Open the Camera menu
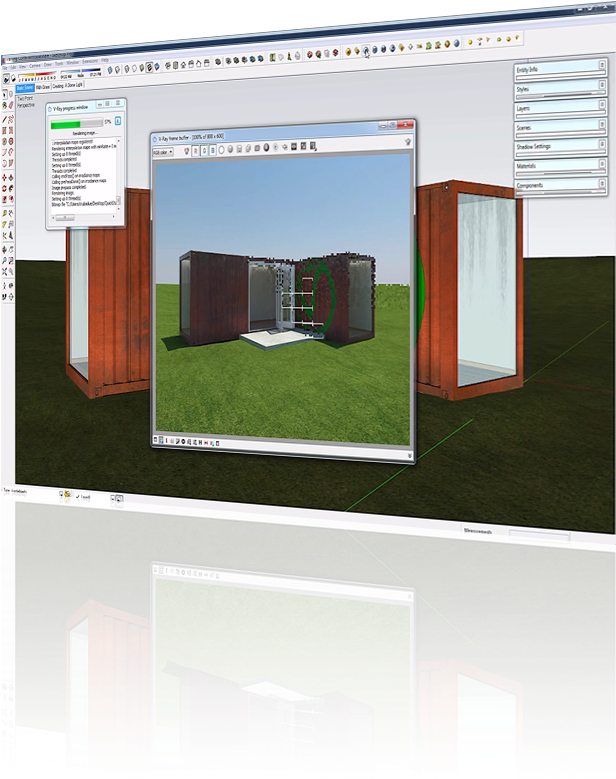616x779 pixels. point(34,67)
